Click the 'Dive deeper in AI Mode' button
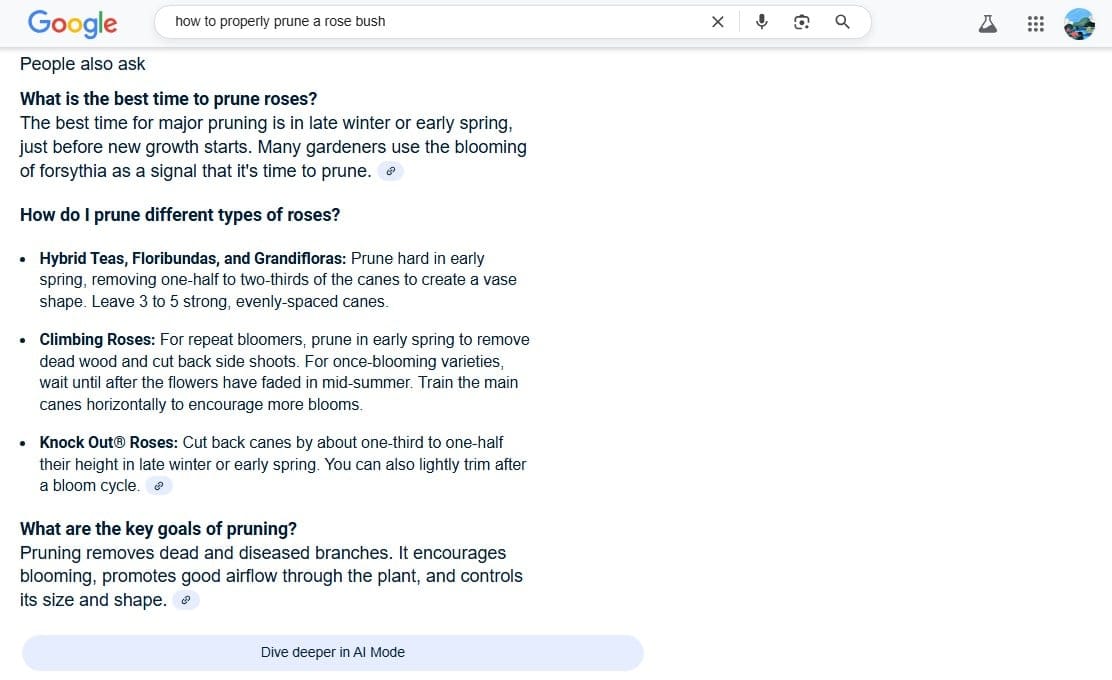 [333, 652]
